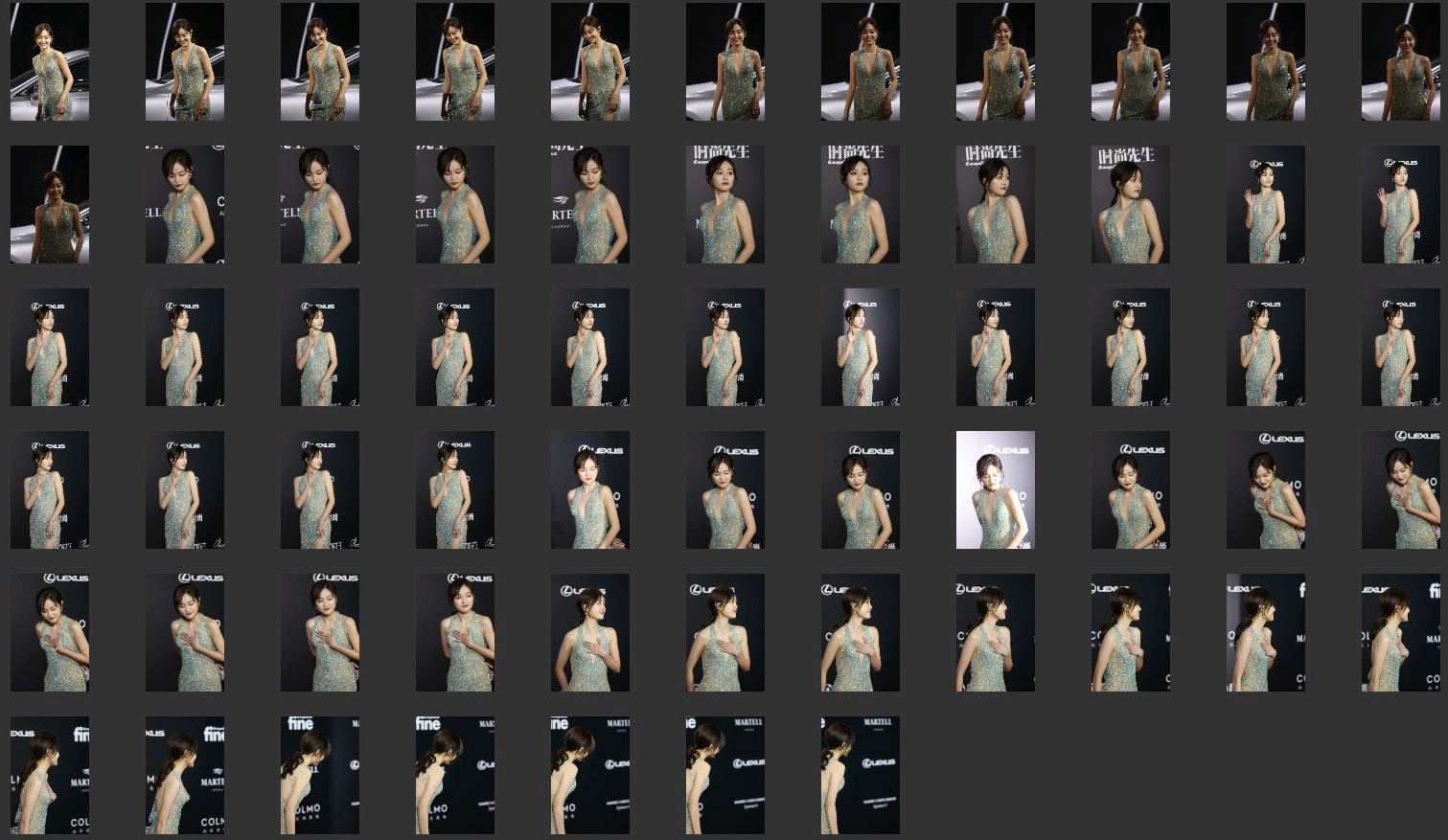
Task: Select the car-background thumbnail starting the second row
Action: (x=50, y=204)
